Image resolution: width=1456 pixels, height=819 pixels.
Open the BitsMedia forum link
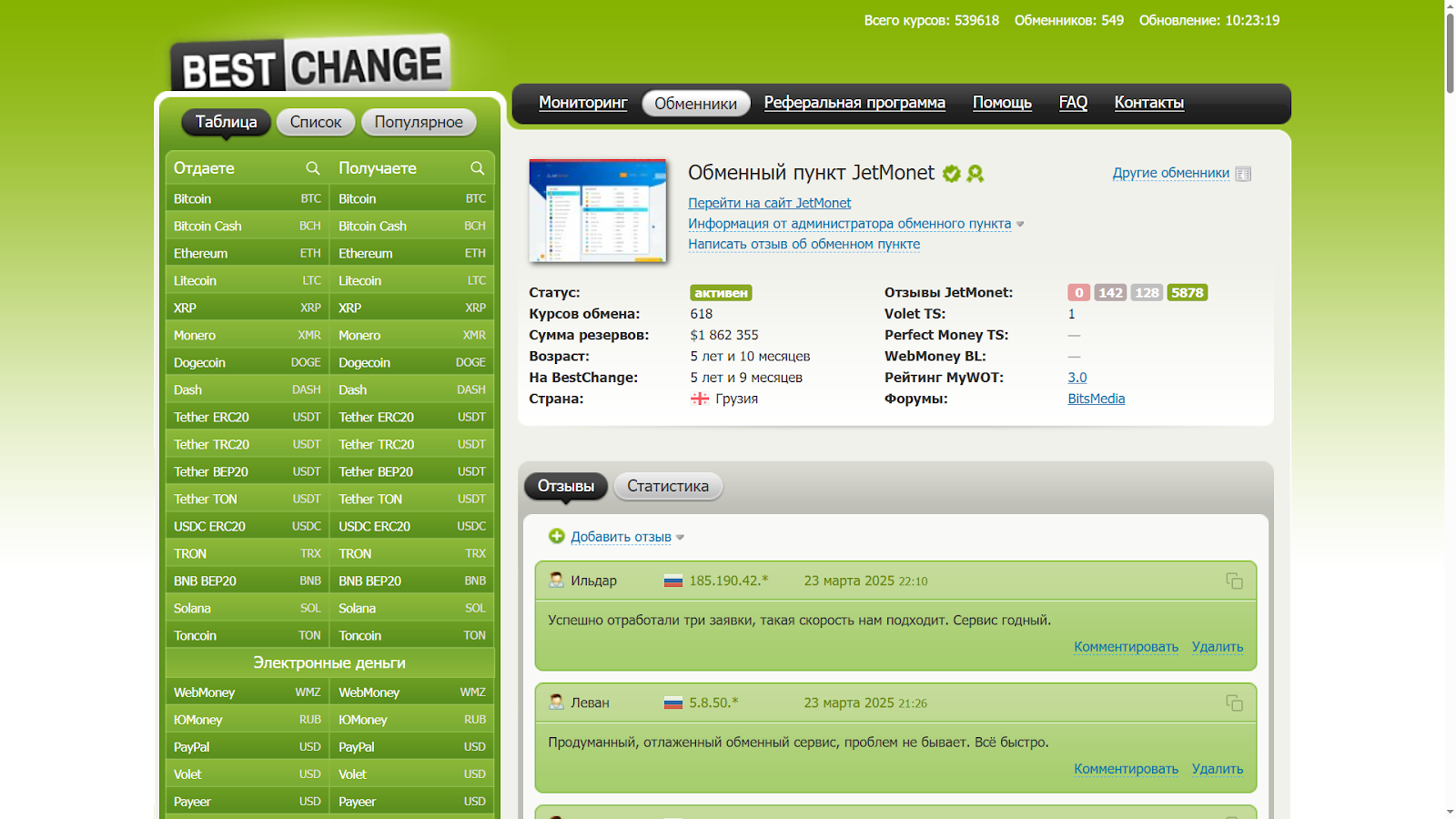(1096, 398)
